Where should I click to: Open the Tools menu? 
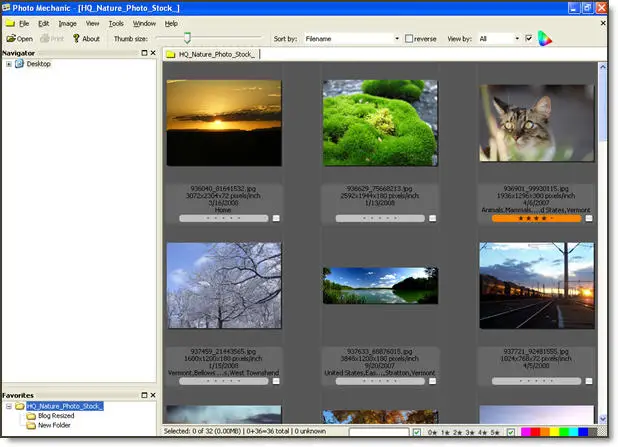tap(116, 23)
